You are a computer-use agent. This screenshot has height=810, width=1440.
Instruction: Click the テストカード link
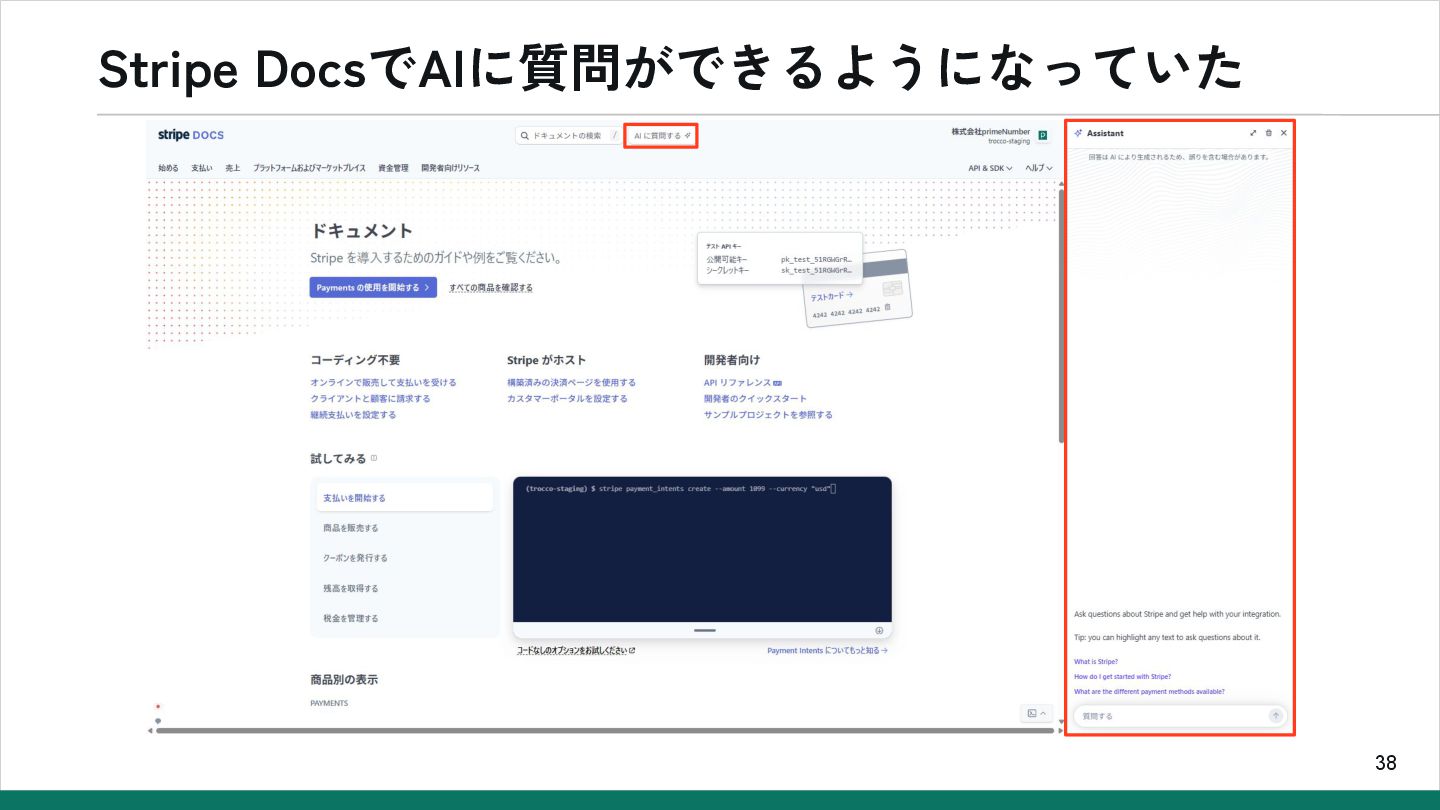click(832, 296)
